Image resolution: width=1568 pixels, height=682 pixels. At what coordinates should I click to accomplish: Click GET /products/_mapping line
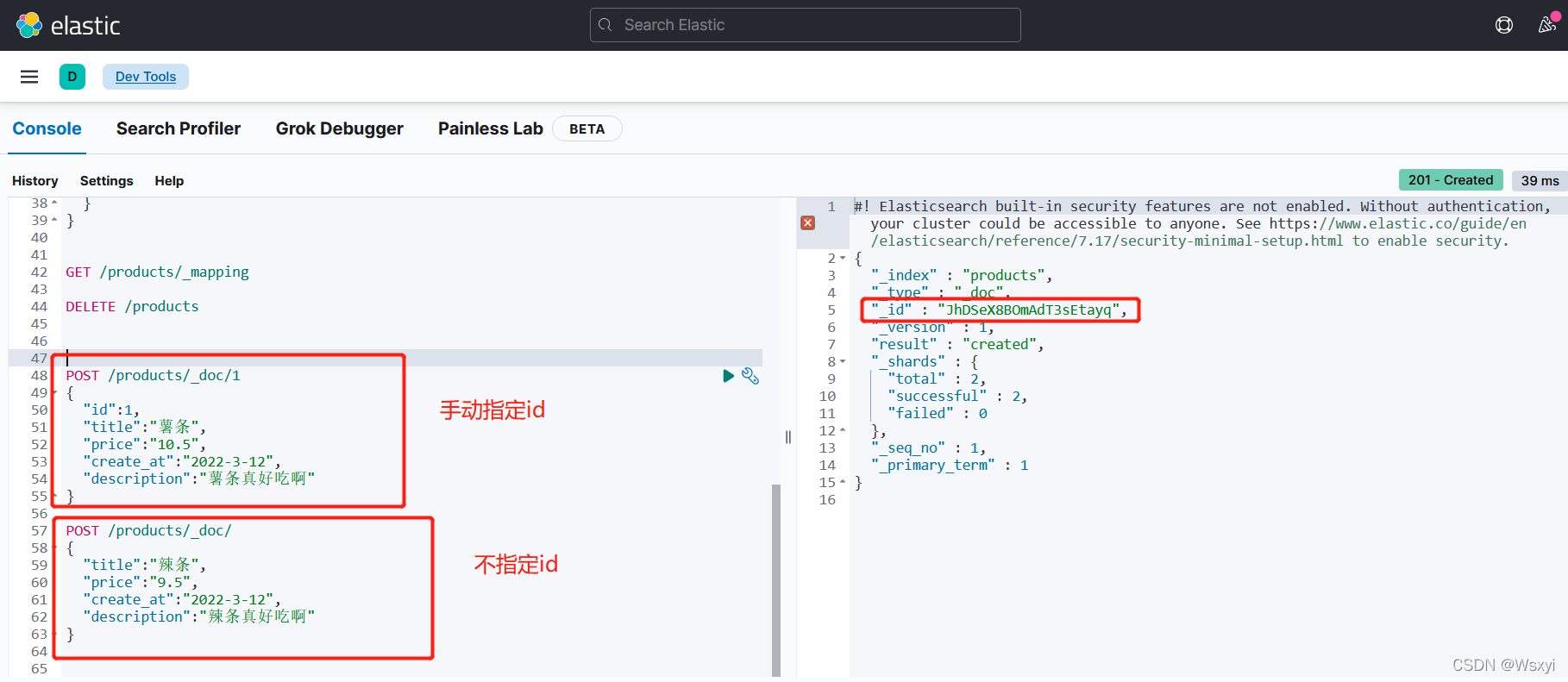point(157,272)
